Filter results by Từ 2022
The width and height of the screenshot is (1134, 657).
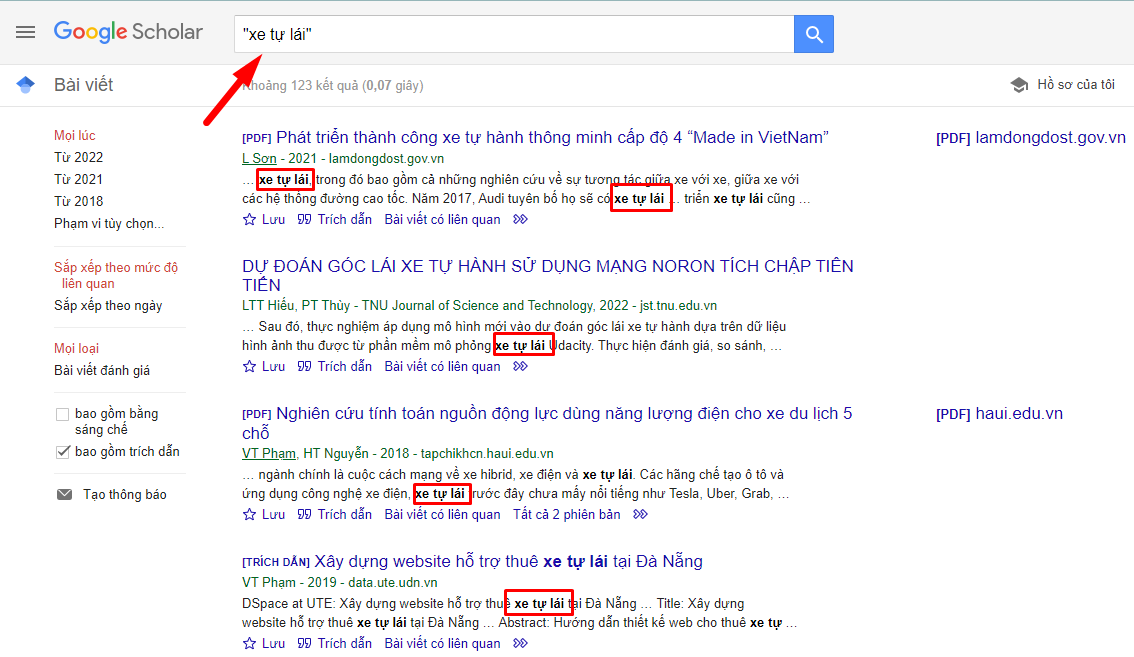click(x=78, y=157)
